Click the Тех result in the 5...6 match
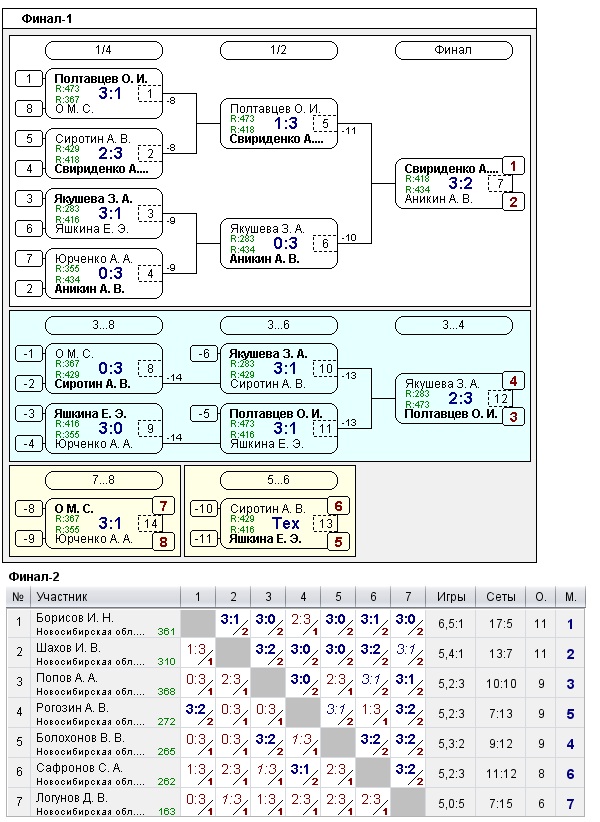600x822 pixels. (x=285, y=523)
